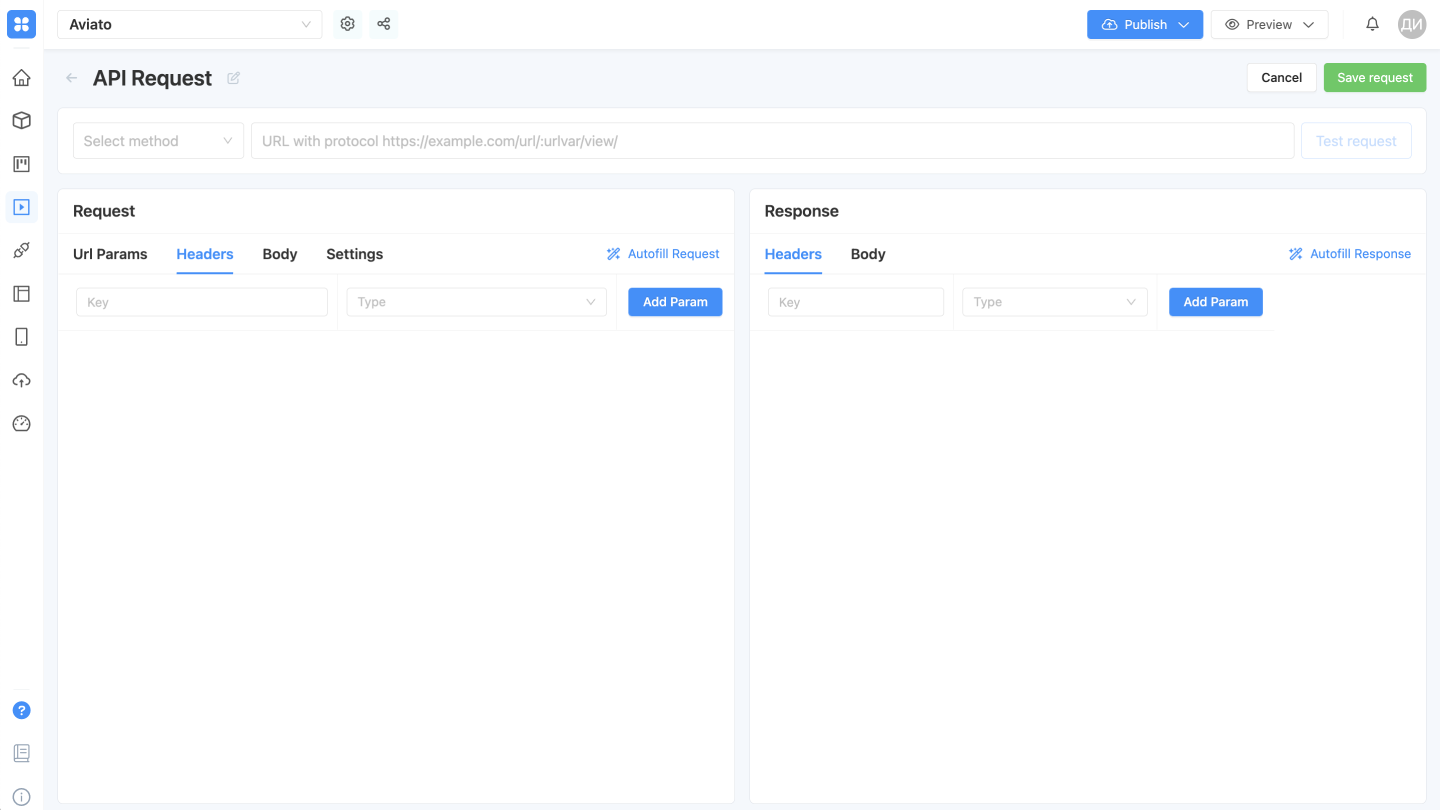Click the share icon in the top bar
This screenshot has width=1440, height=810.
coord(383,23)
